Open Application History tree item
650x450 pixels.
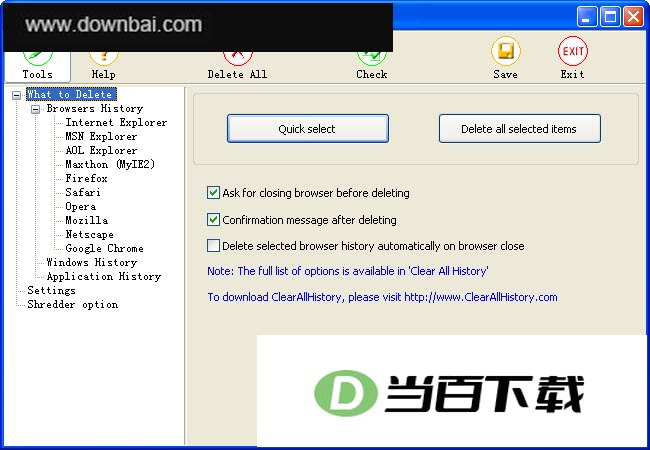(x=104, y=276)
